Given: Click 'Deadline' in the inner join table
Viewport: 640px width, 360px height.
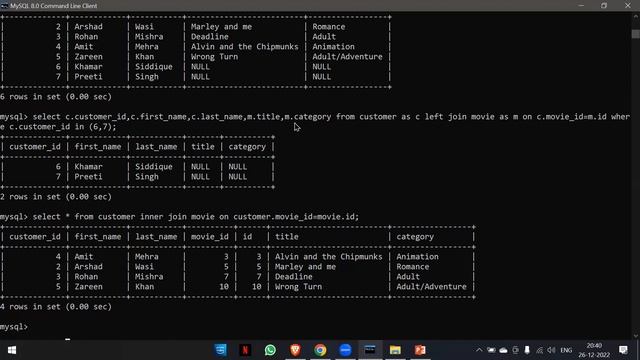Looking at the screenshot, I should click(293, 277).
